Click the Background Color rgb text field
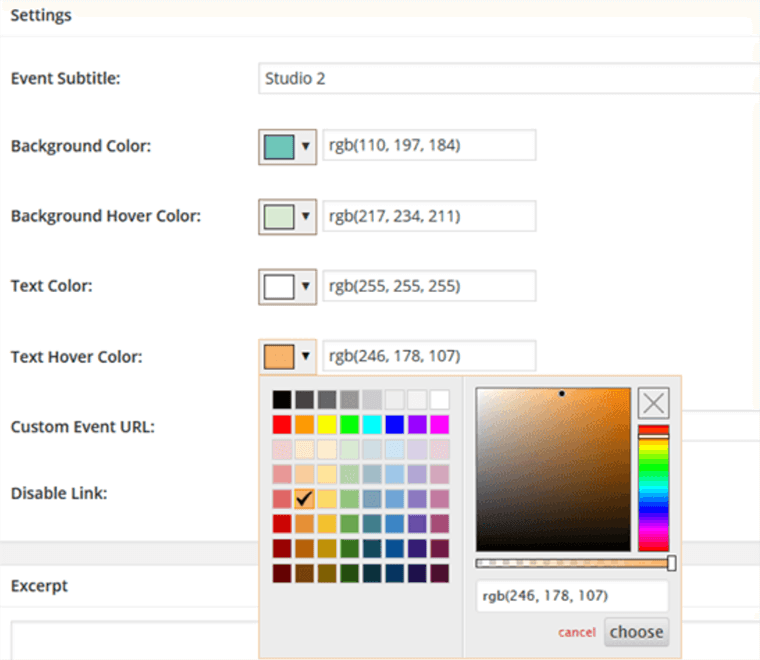The height and width of the screenshot is (660, 760). [x=429, y=145]
